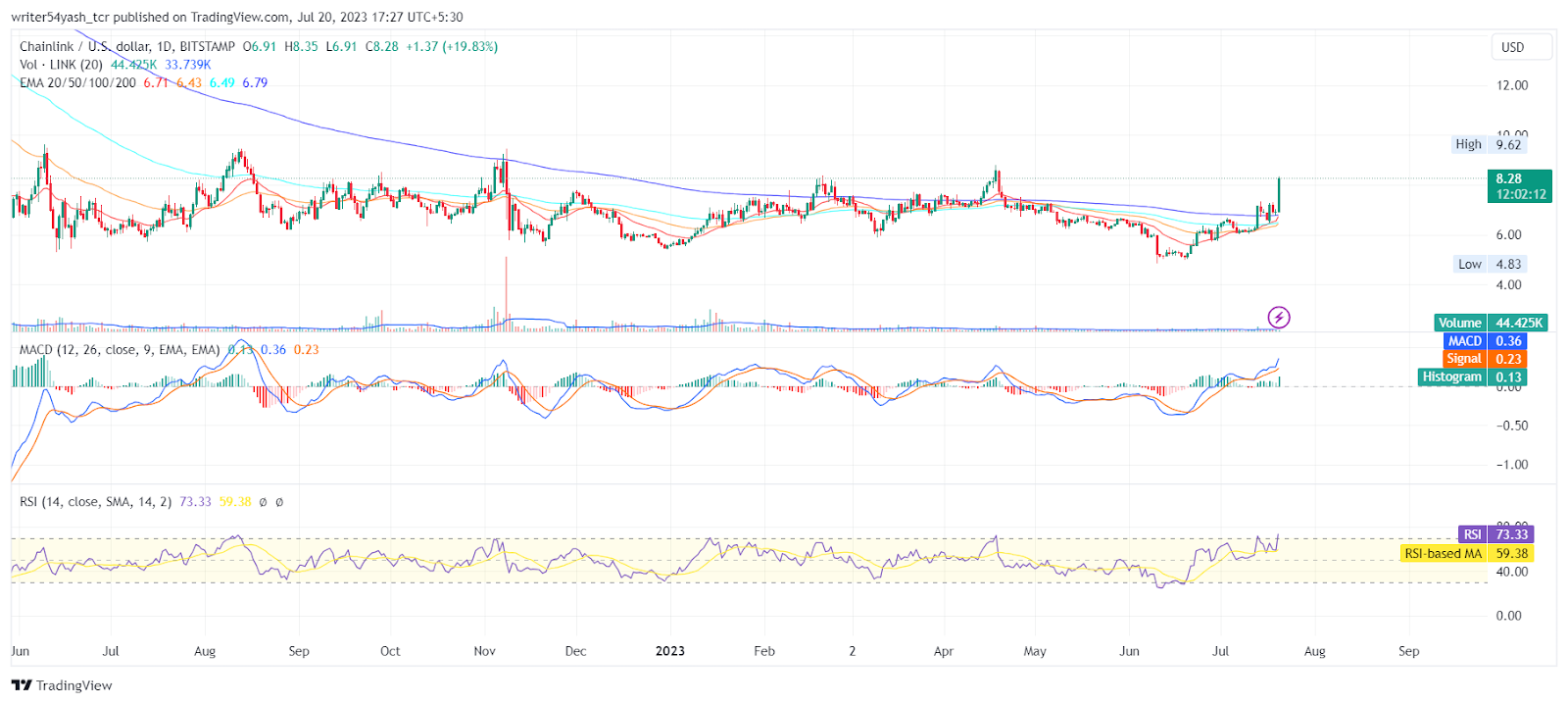Viewport: 1568px width, 704px height.
Task: Click the TradingView logo at bottom
Action: click(x=62, y=685)
